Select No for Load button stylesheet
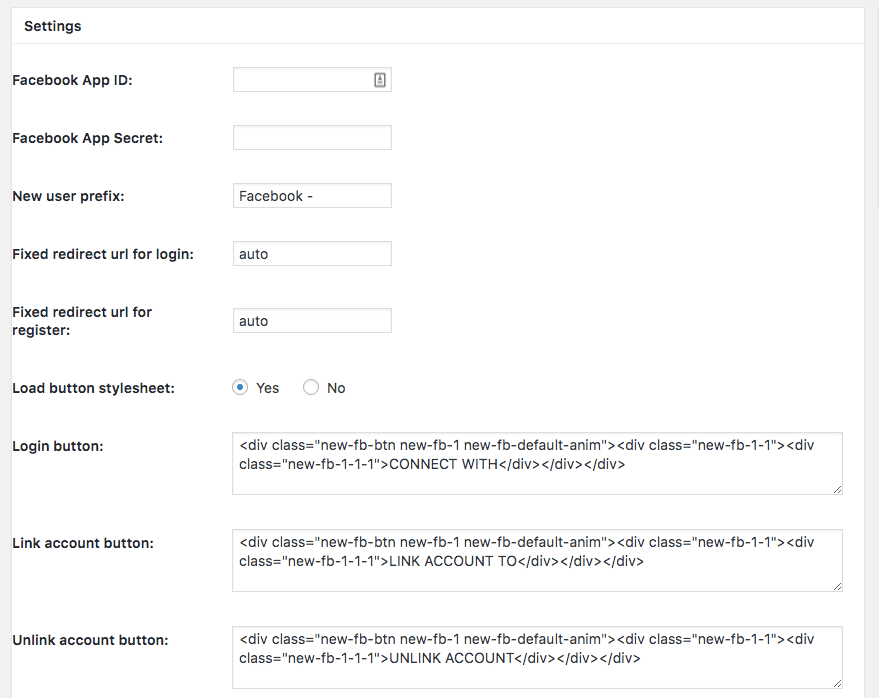 click(x=311, y=387)
